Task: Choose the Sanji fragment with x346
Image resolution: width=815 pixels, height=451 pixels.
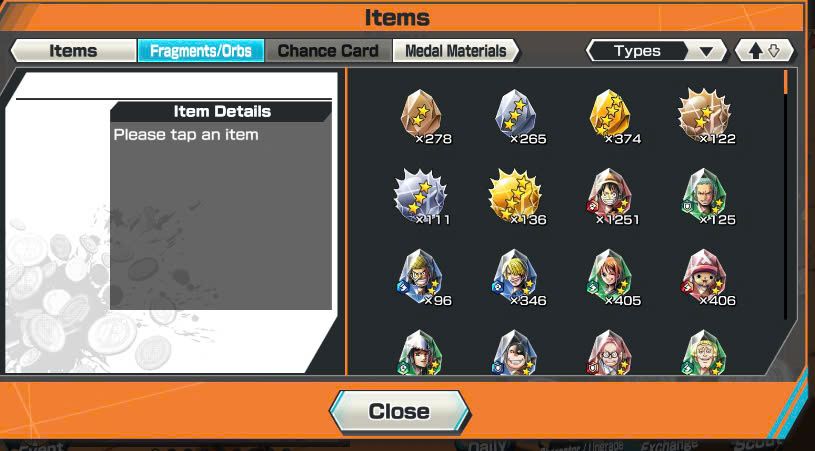Action: pyautogui.click(x=516, y=278)
